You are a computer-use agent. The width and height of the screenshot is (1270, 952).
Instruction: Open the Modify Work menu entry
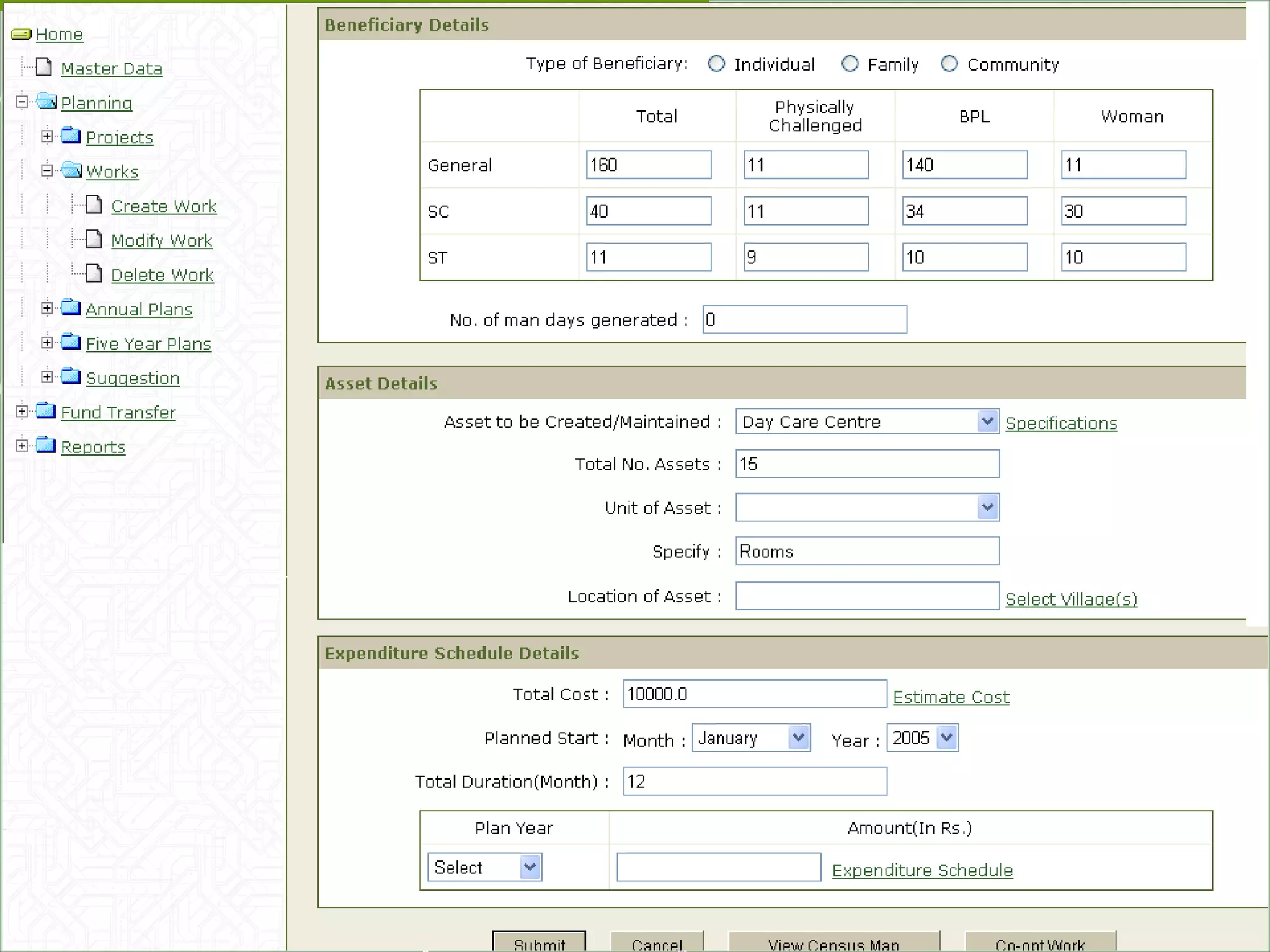[x=161, y=240]
